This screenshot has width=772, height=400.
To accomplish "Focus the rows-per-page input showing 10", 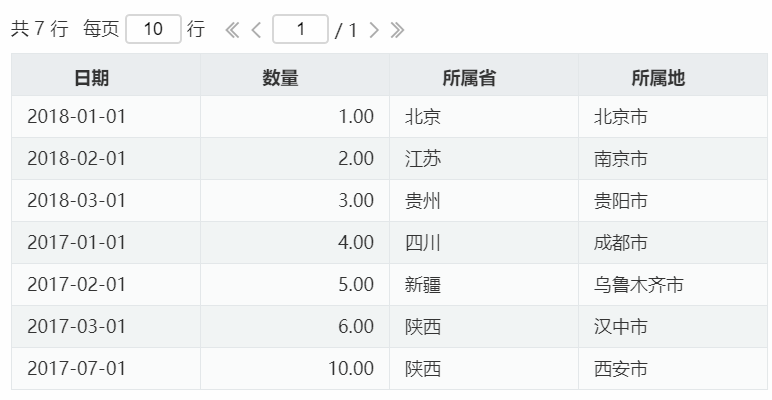I will (153, 29).
